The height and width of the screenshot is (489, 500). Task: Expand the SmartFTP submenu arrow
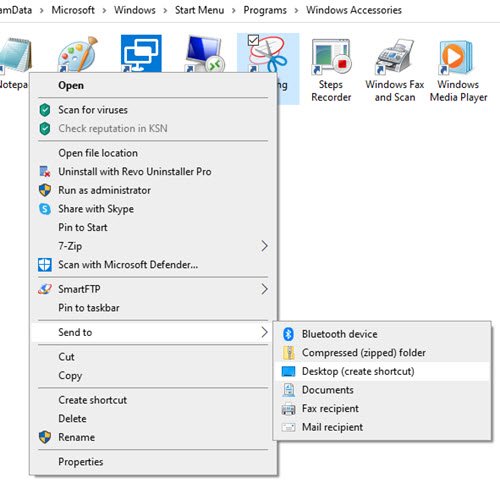264,289
